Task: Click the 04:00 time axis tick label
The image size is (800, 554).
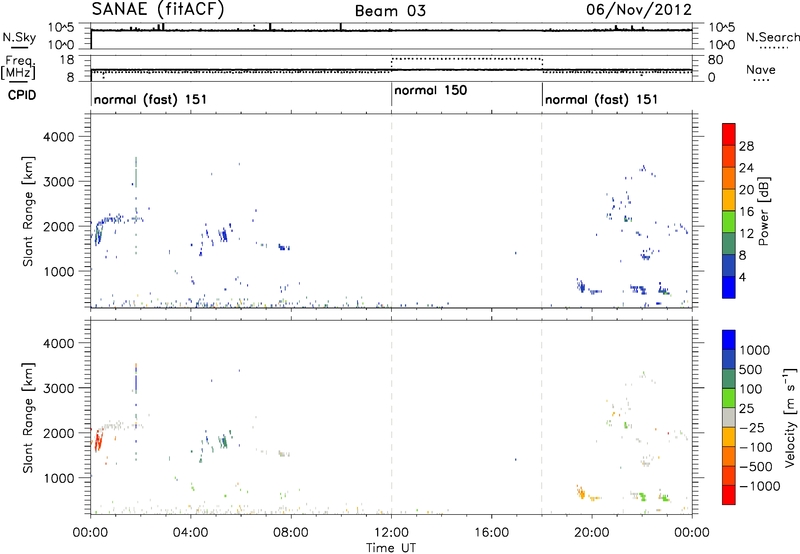Action: [x=190, y=533]
